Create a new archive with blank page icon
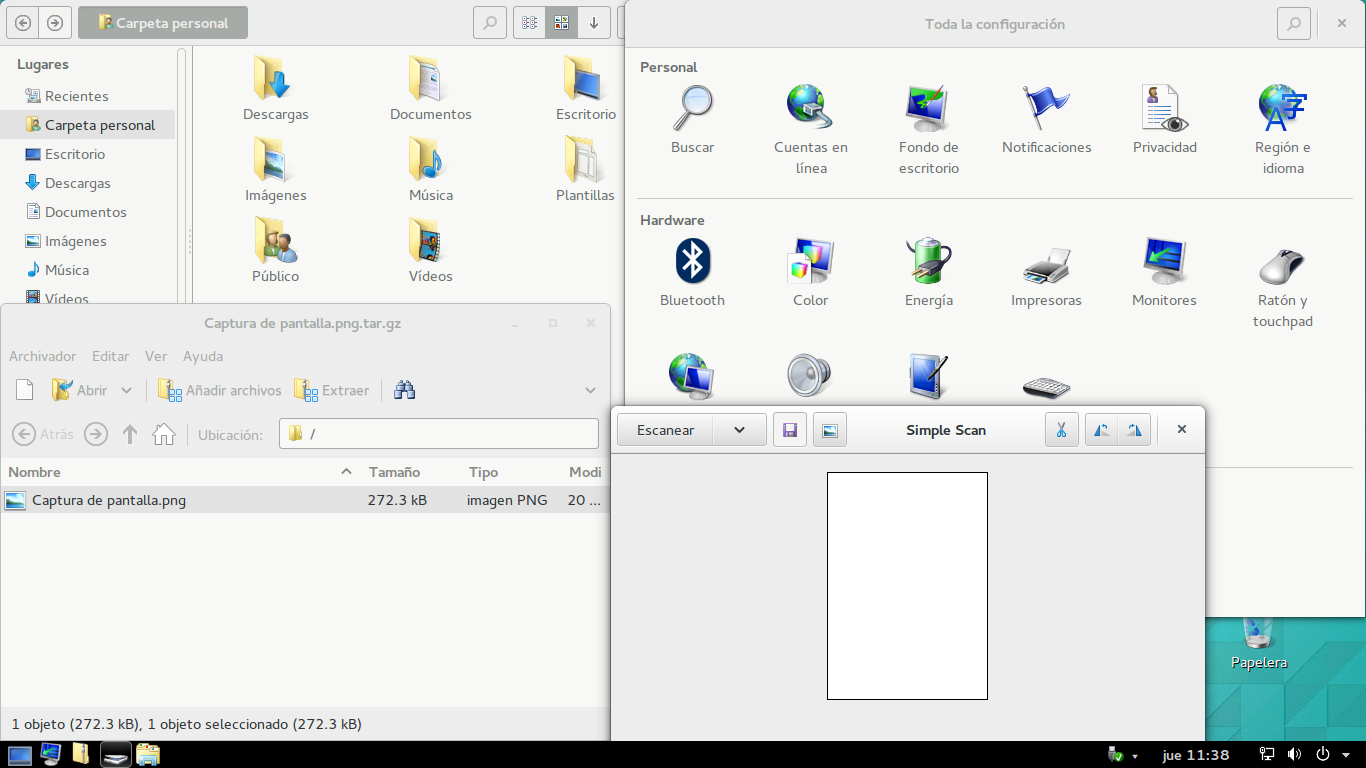Screen dimensions: 1366x768 click(x=26, y=390)
